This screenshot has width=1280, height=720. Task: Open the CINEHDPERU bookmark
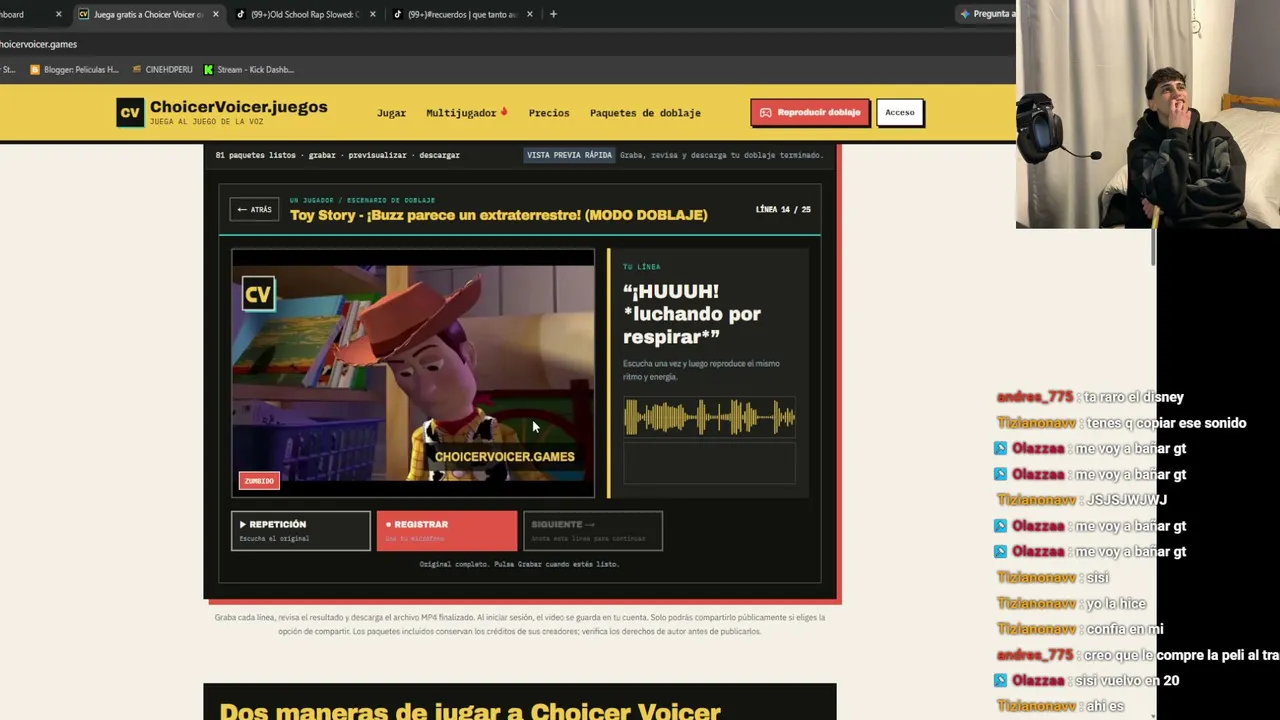[x=161, y=70]
